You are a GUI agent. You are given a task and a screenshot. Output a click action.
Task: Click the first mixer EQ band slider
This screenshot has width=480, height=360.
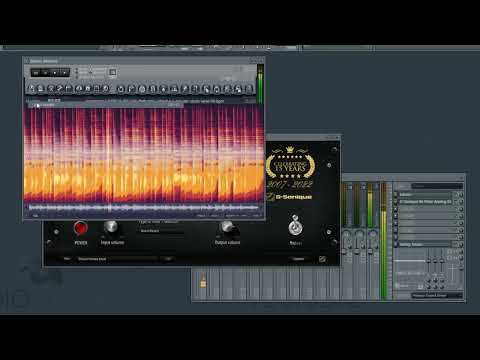[x=429, y=261]
